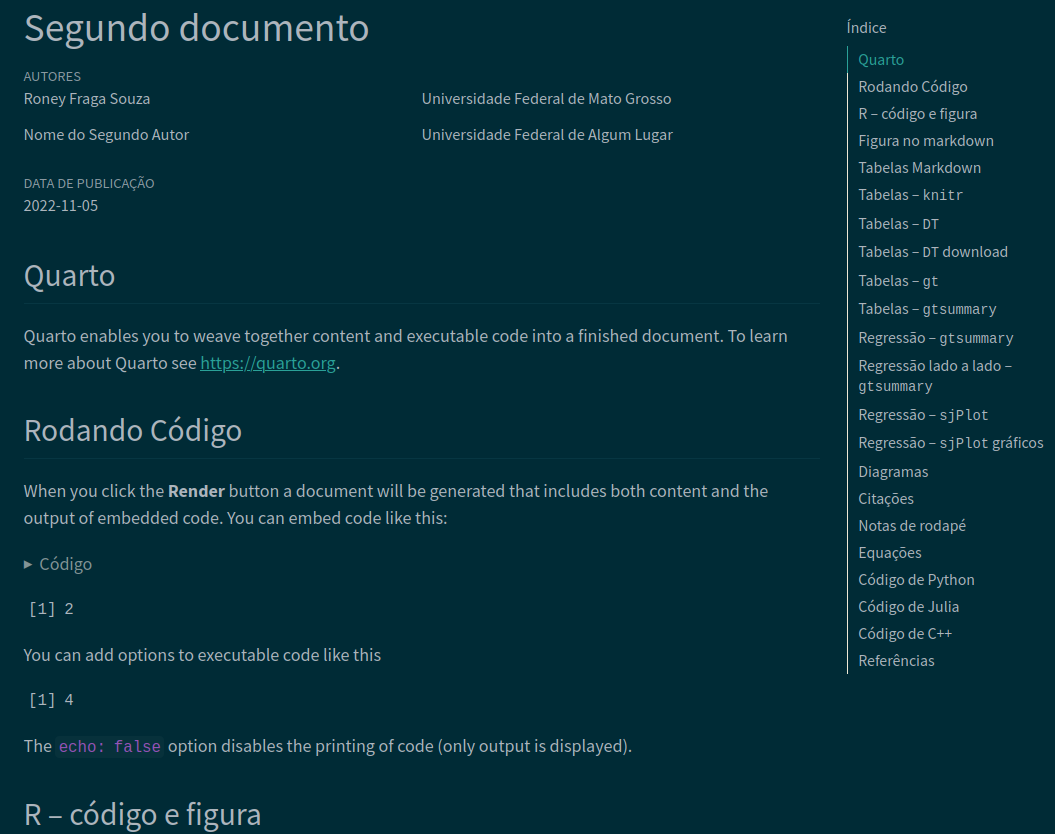Click the 'echo: false' inline code

[x=110, y=747]
